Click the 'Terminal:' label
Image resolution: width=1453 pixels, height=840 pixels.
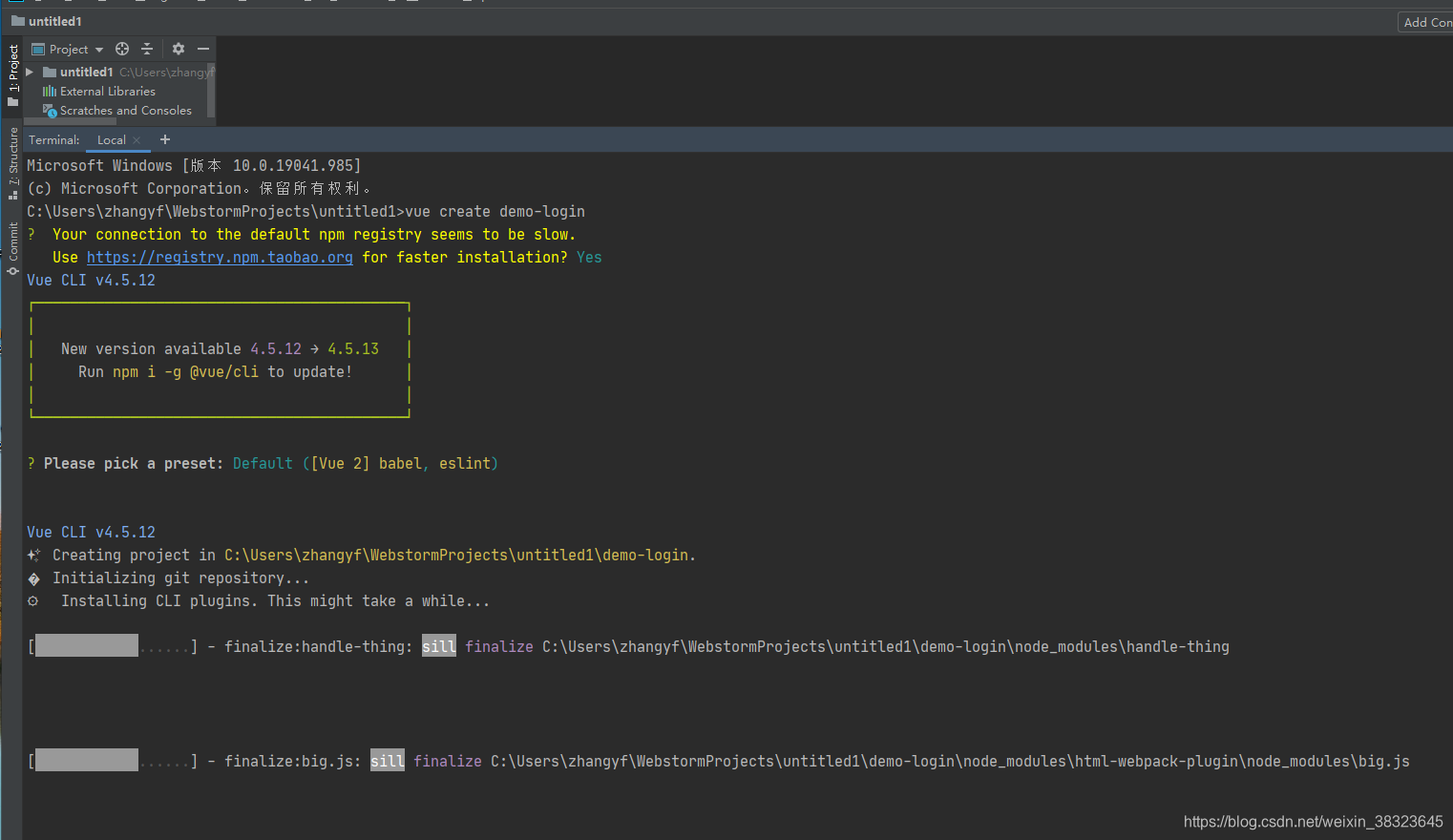click(54, 139)
